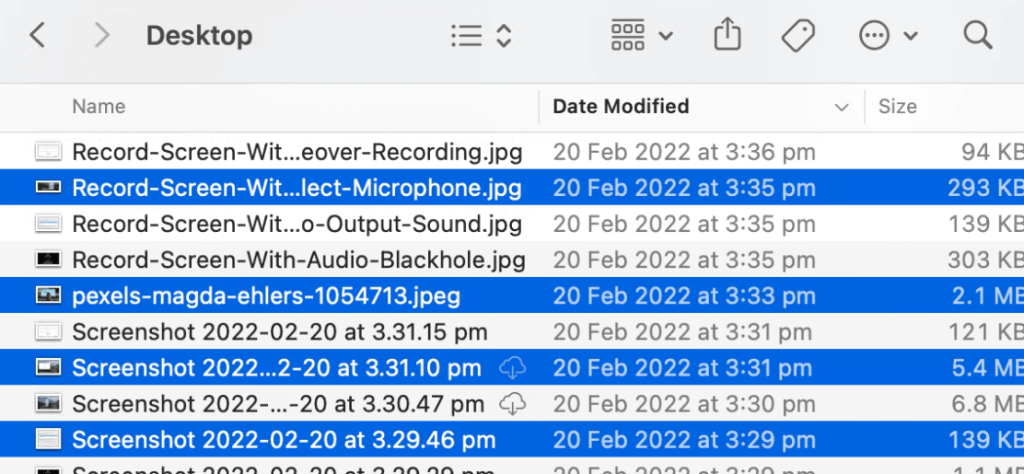Click the 121 KB size cell
Image resolution: width=1024 pixels, height=474 pixels.
(x=987, y=332)
